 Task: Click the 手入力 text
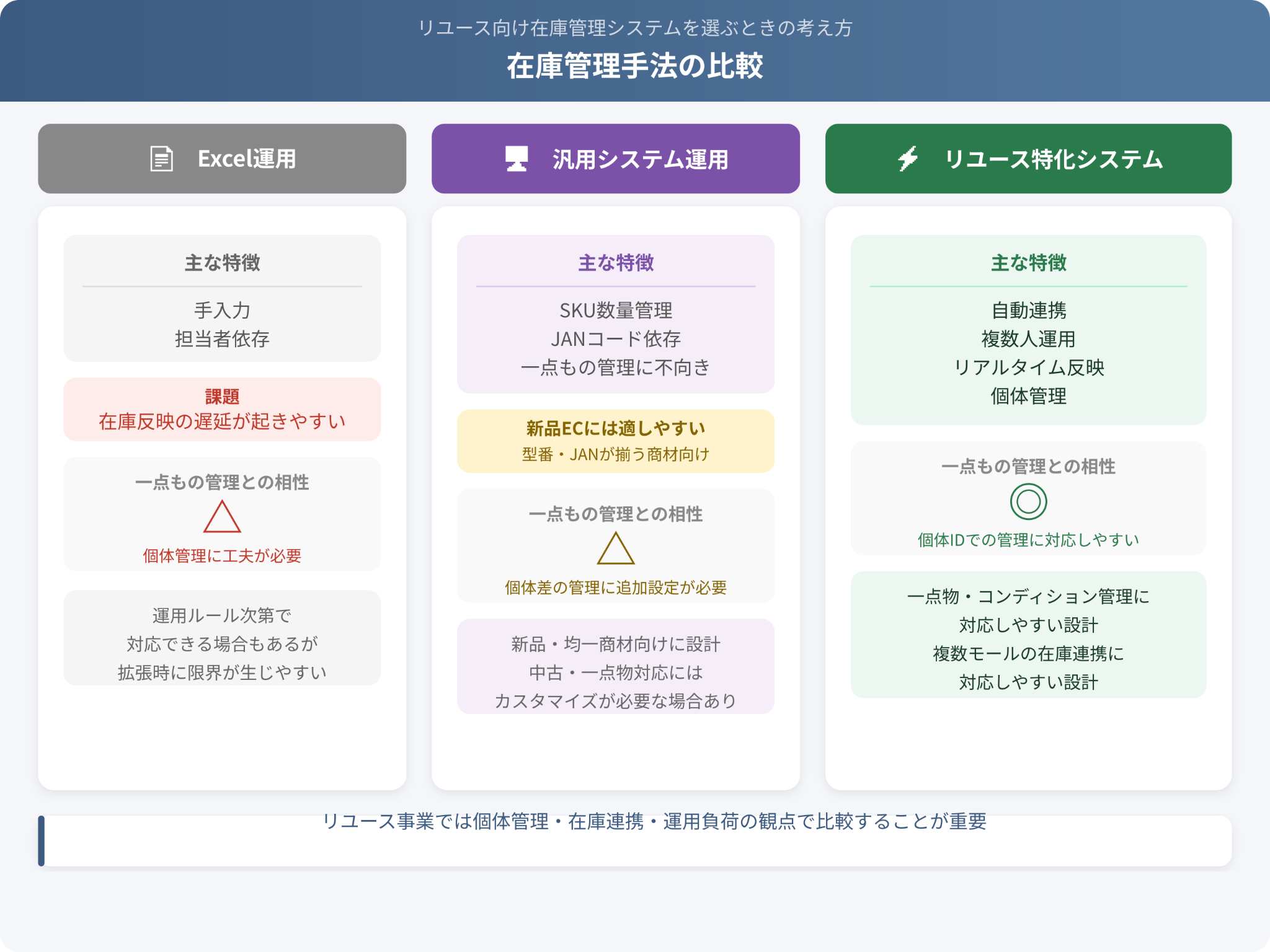click(x=222, y=310)
